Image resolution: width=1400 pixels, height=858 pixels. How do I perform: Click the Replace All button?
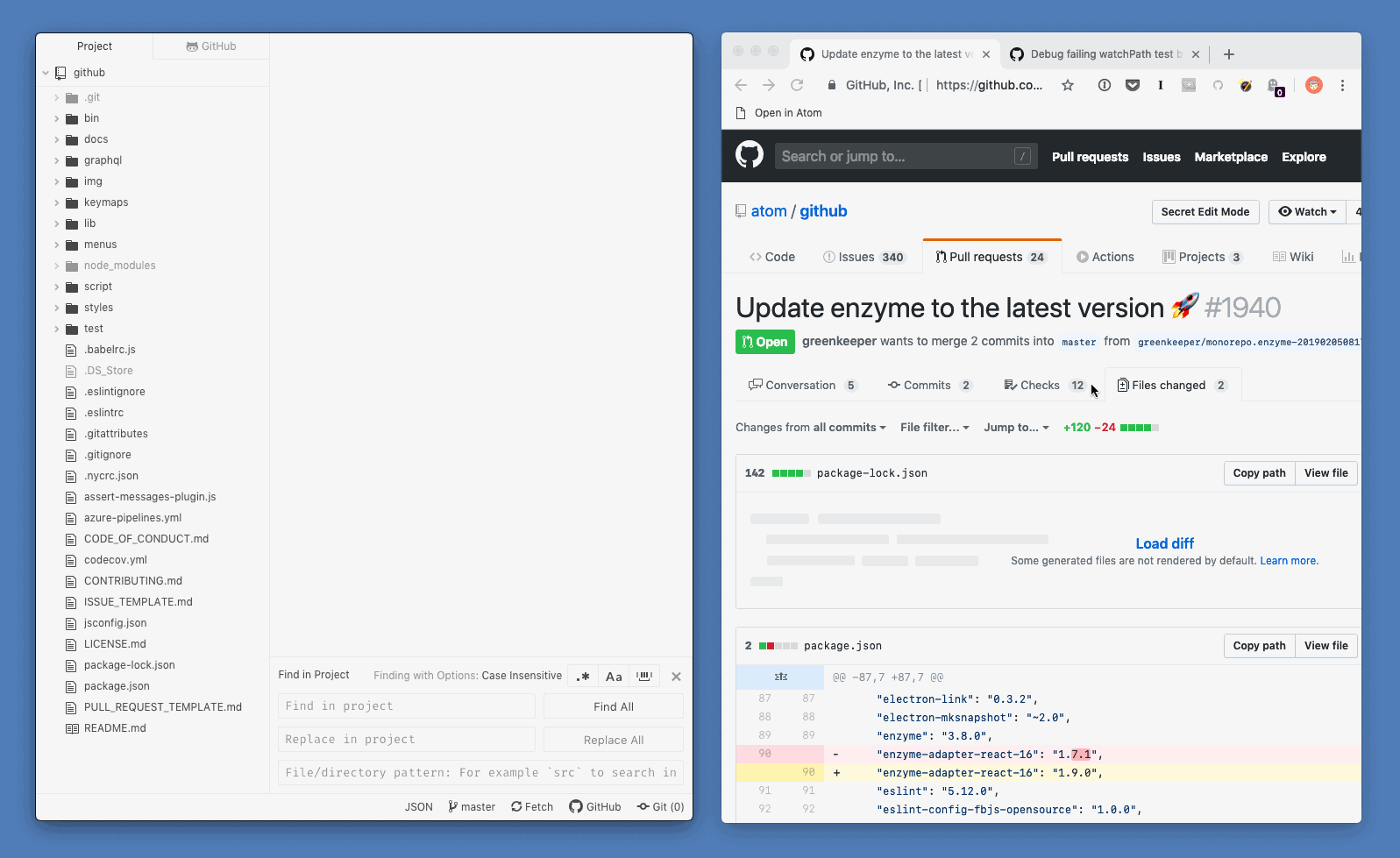tap(614, 740)
